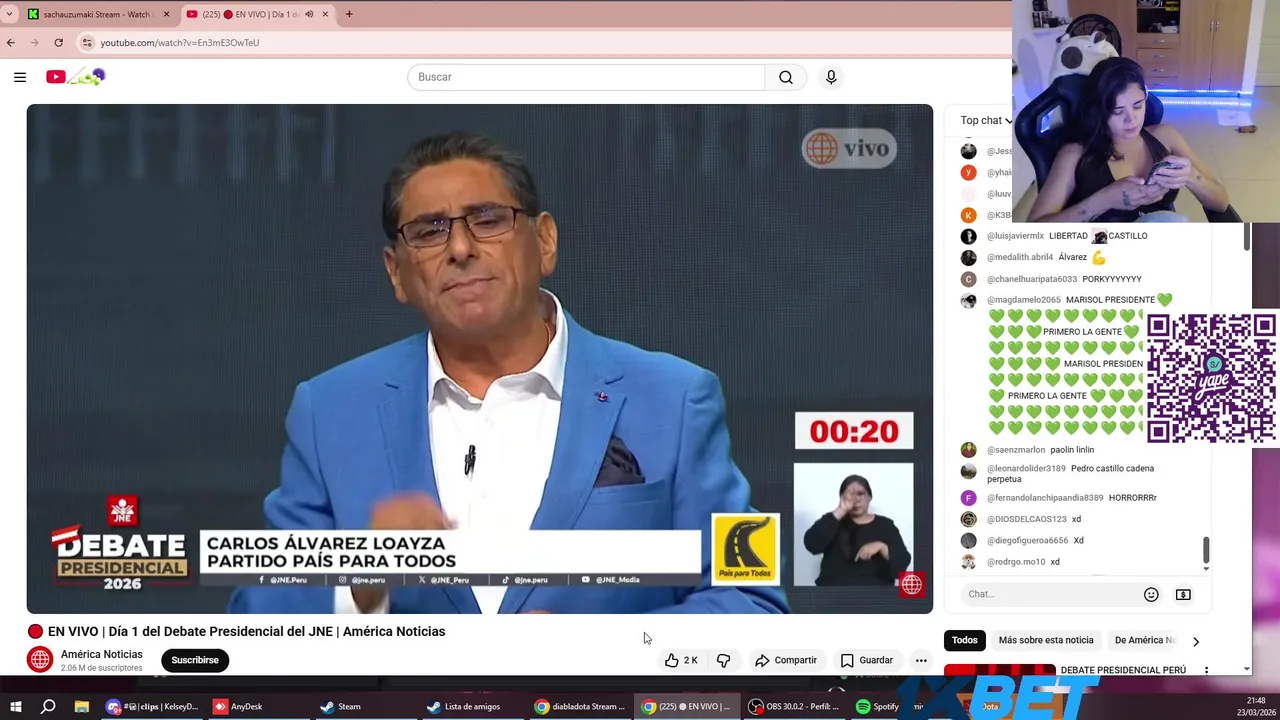Open the clips KelseyD taskbar window

[153, 706]
